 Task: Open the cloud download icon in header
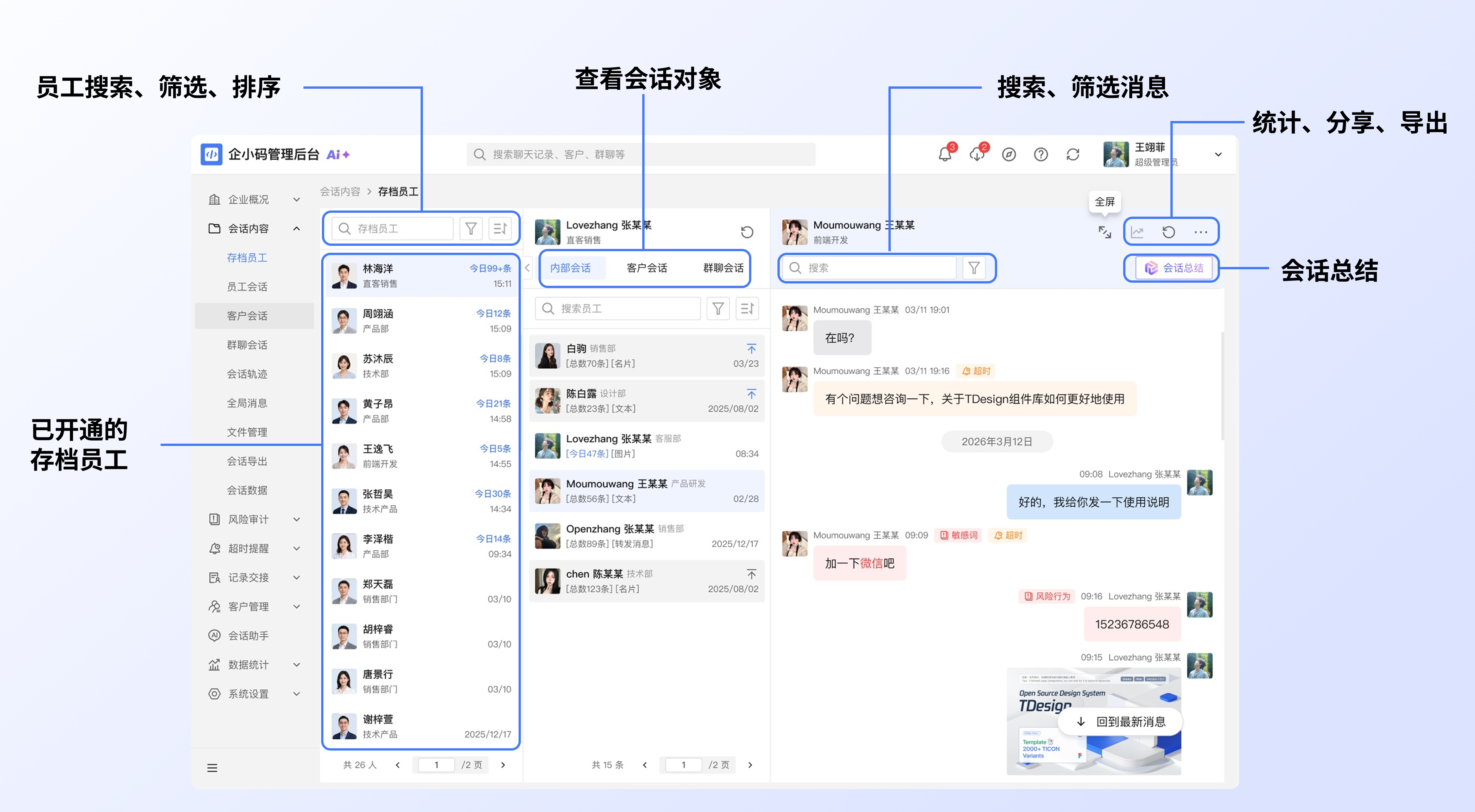[x=977, y=155]
